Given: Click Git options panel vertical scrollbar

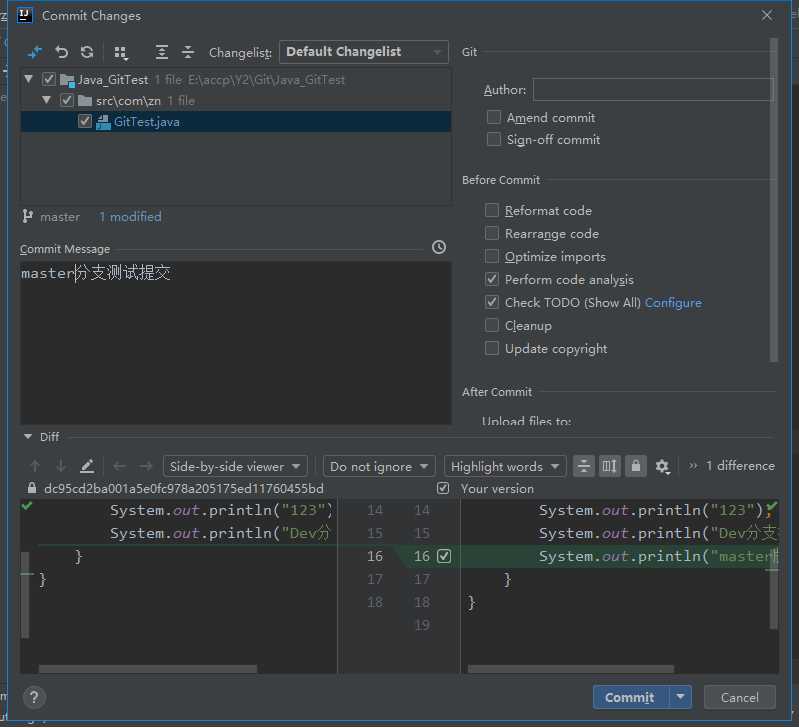Looking at the screenshot, I should (774, 200).
